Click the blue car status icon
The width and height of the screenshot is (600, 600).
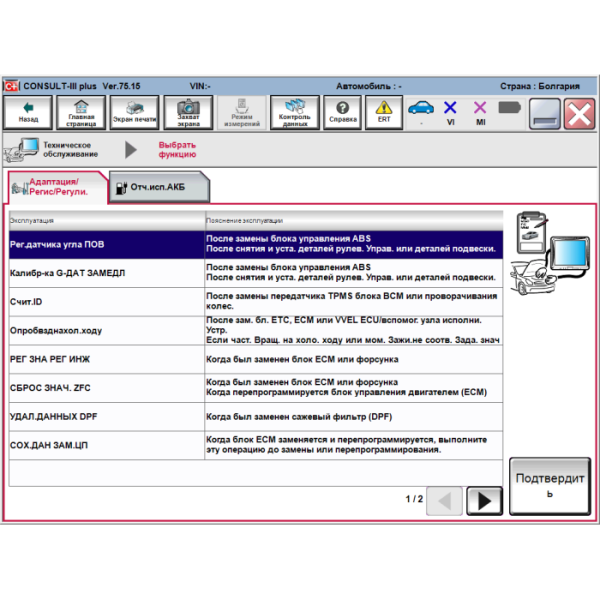[x=421, y=110]
